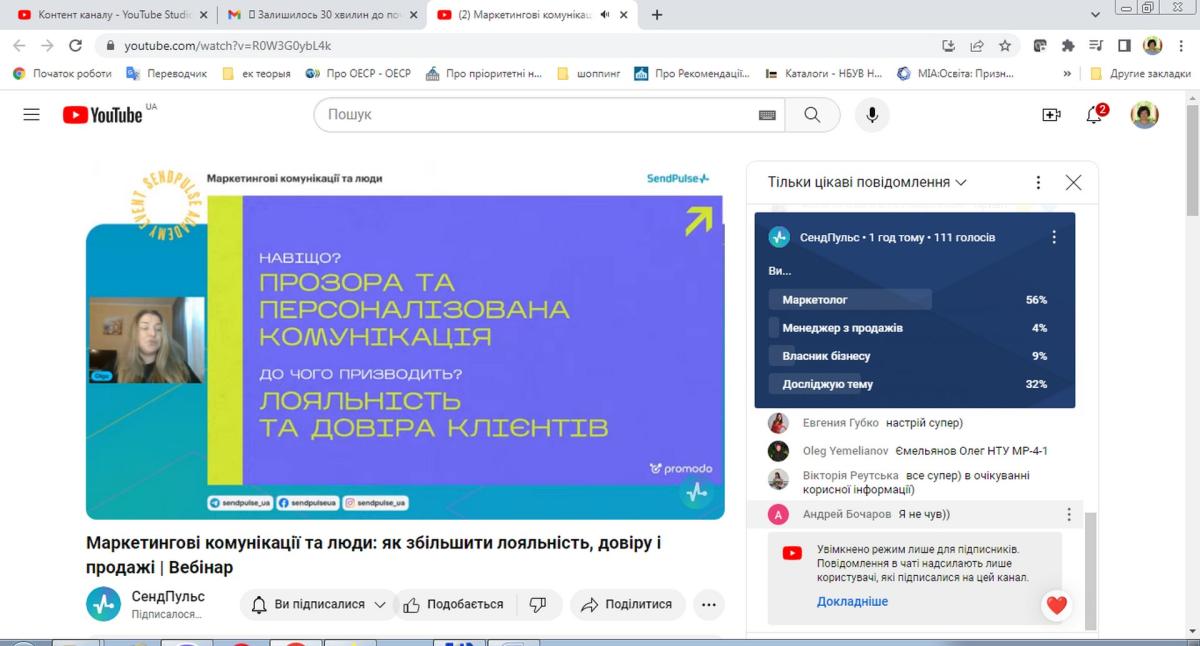Image resolution: width=1200 pixels, height=646 pixels.
Task: Open media controls icon in Chrome toolbar
Action: (x=1096, y=45)
